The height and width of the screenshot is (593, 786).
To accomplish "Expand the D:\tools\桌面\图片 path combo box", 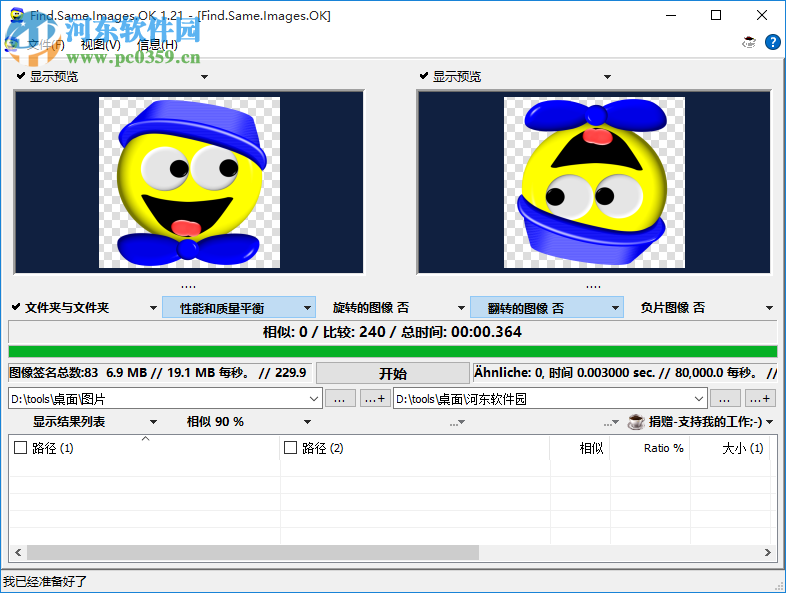I will [314, 399].
